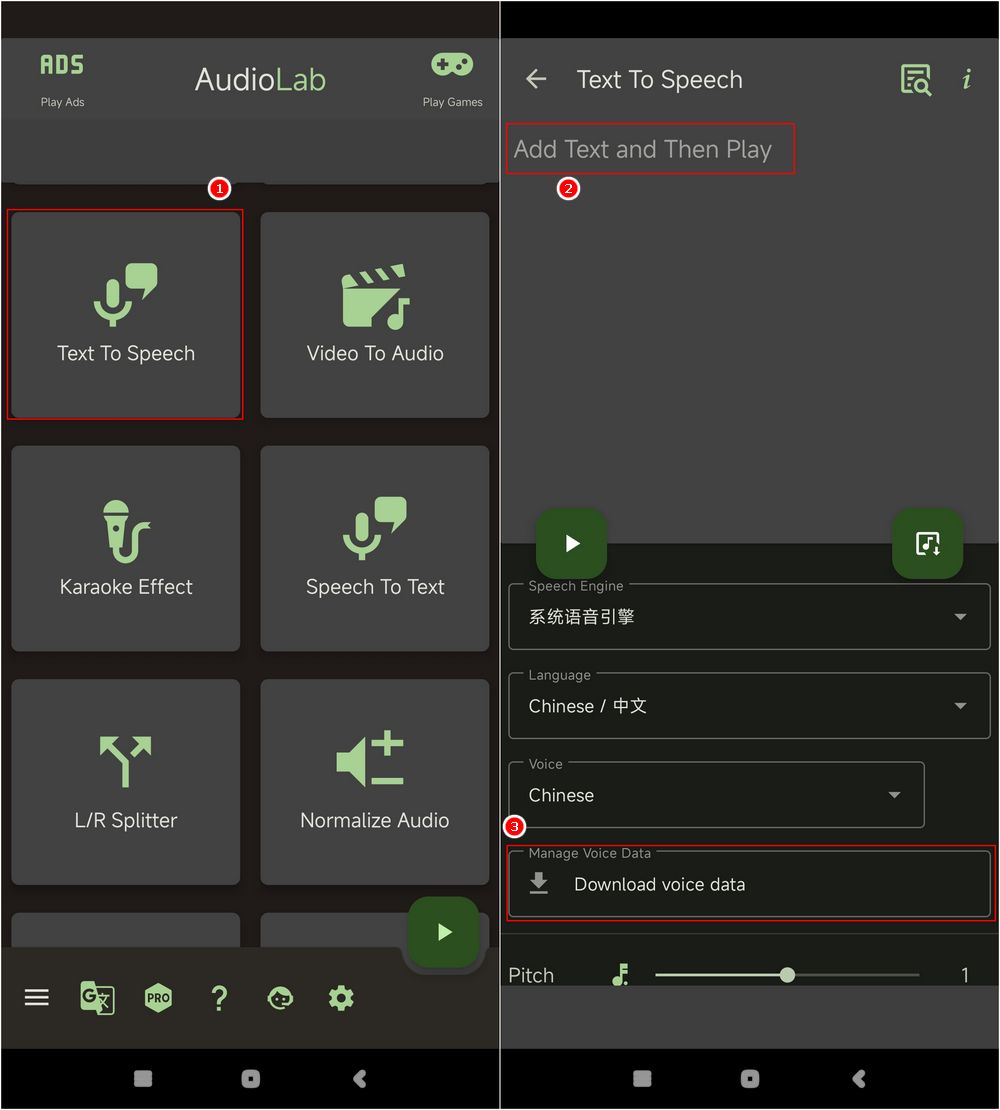This screenshot has height=1110, width=1000.
Task: Open the Text To Speech tool tile
Action: point(126,315)
